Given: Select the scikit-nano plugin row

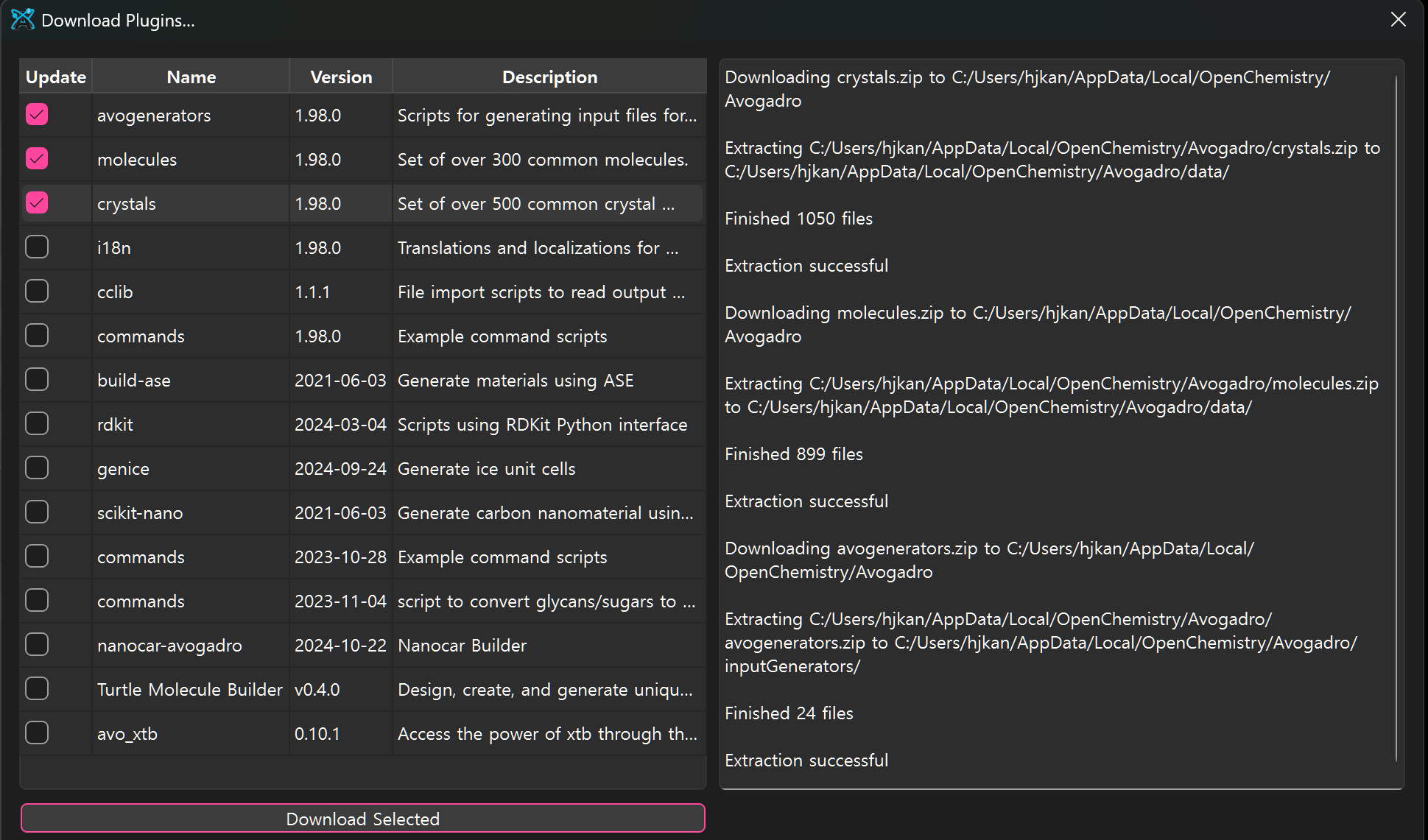Looking at the screenshot, I should click(x=140, y=513).
